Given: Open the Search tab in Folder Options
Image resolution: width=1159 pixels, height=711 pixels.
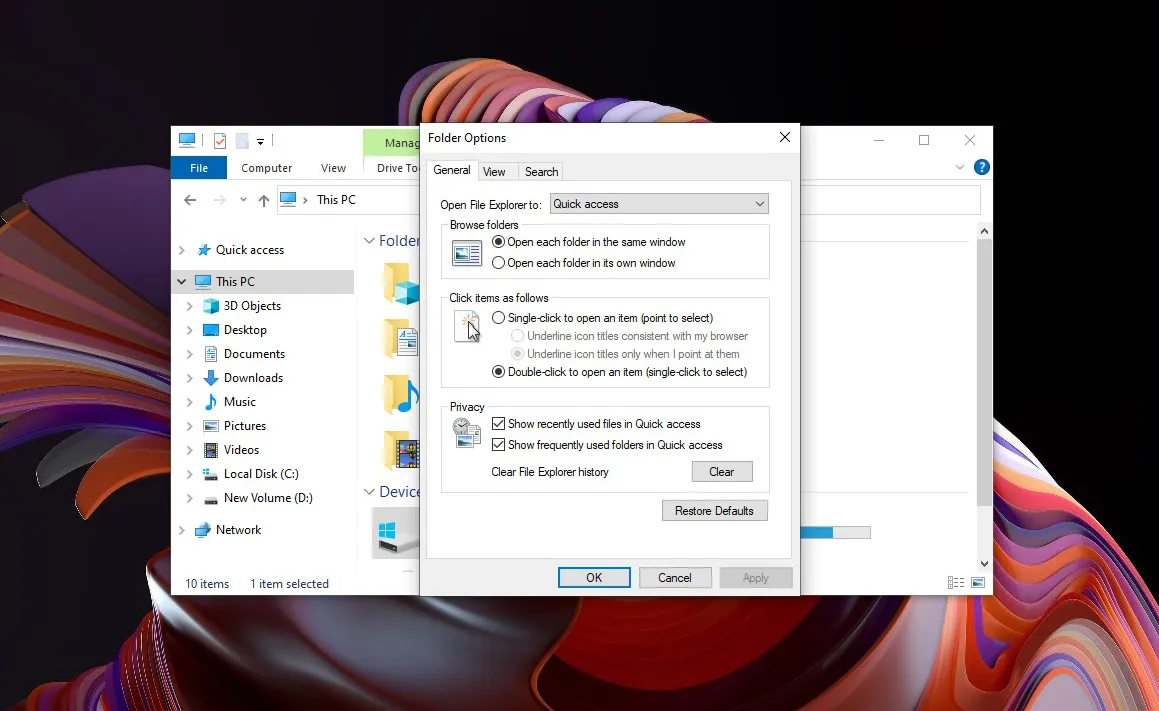Looking at the screenshot, I should (541, 172).
